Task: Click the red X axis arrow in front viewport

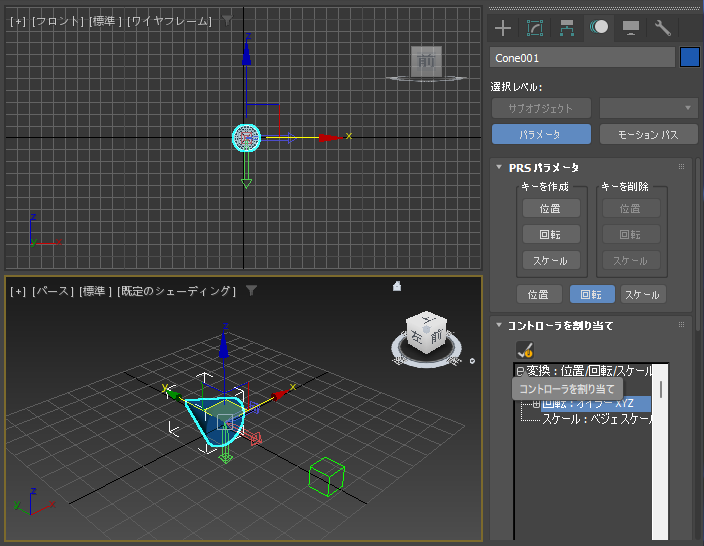Action: click(x=330, y=137)
